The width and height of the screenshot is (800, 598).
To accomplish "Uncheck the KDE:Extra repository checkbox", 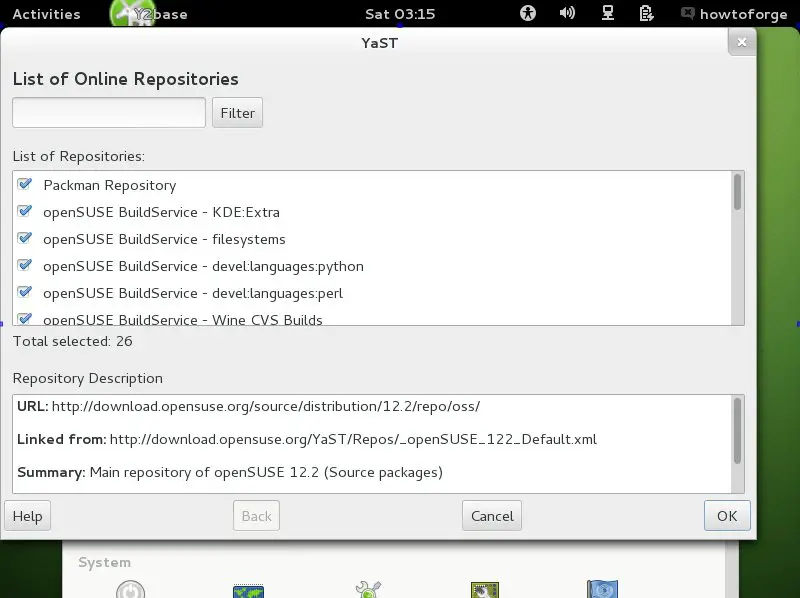I will tap(24, 211).
